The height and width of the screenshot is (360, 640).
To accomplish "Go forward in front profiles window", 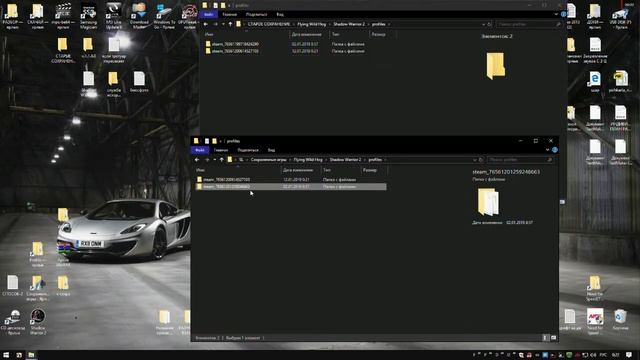I will [x=207, y=160].
